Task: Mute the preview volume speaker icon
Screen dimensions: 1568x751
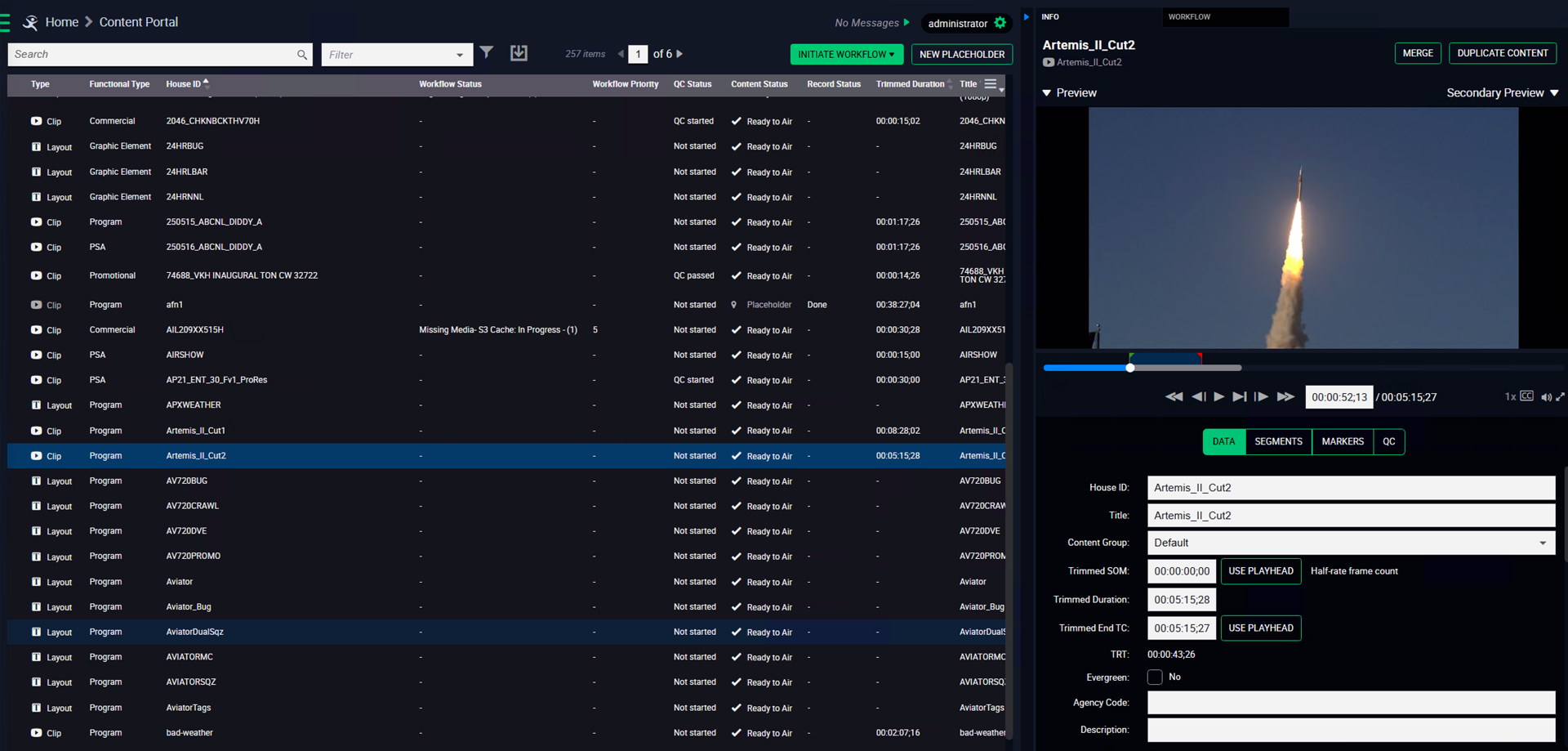Action: 1546,397
